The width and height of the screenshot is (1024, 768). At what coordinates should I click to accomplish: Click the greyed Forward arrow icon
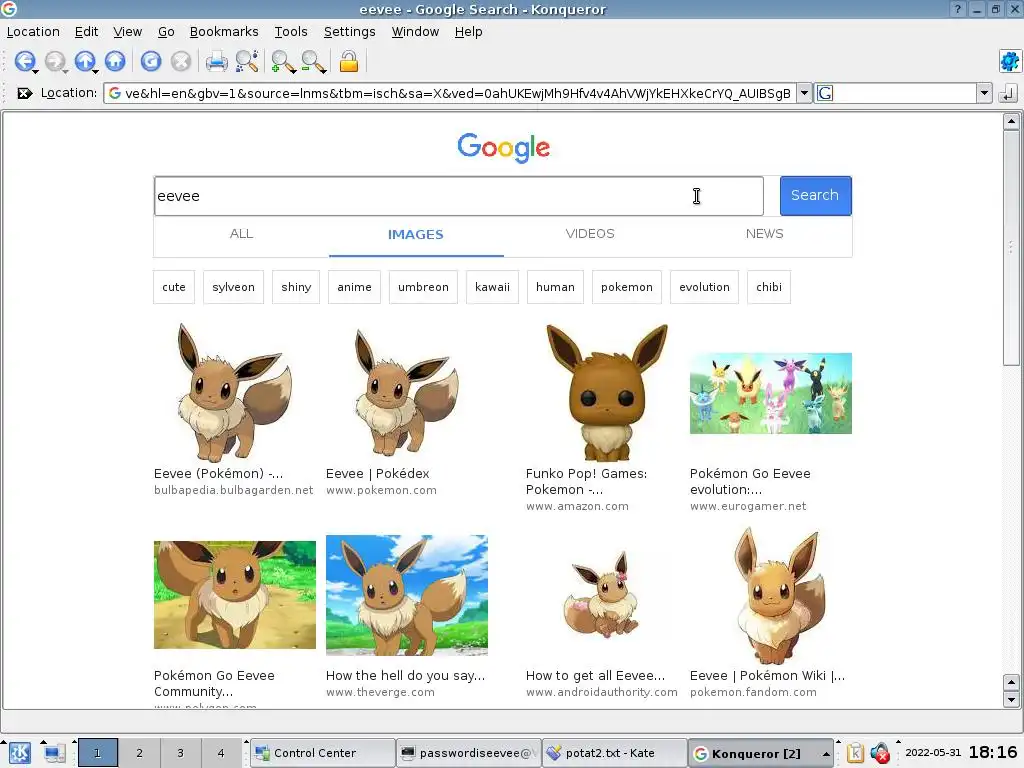(x=55, y=61)
